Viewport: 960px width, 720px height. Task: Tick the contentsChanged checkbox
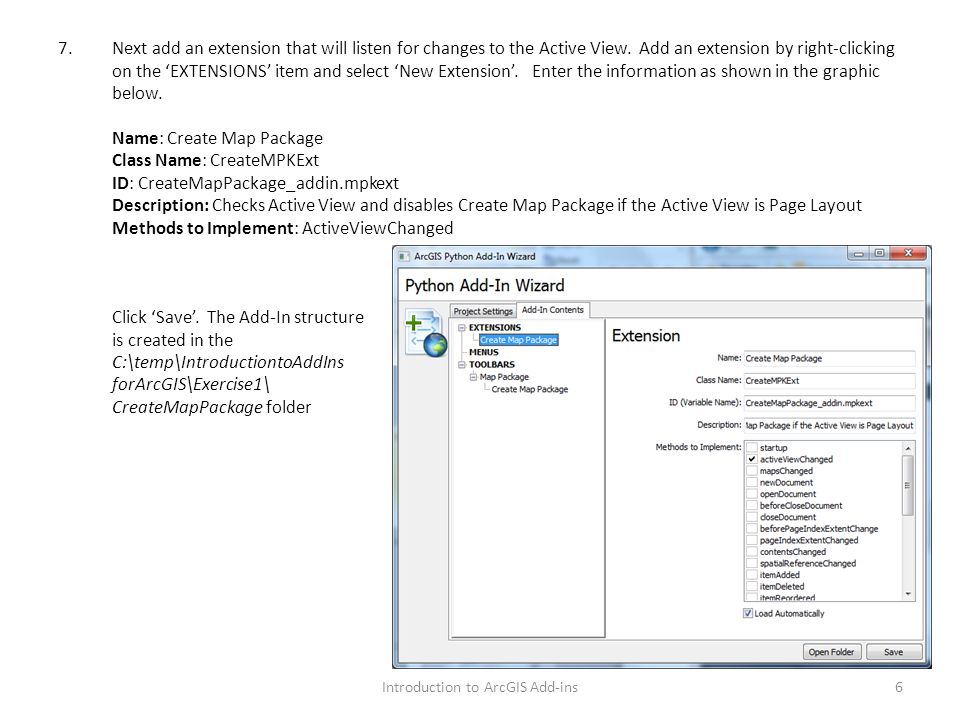(x=752, y=552)
